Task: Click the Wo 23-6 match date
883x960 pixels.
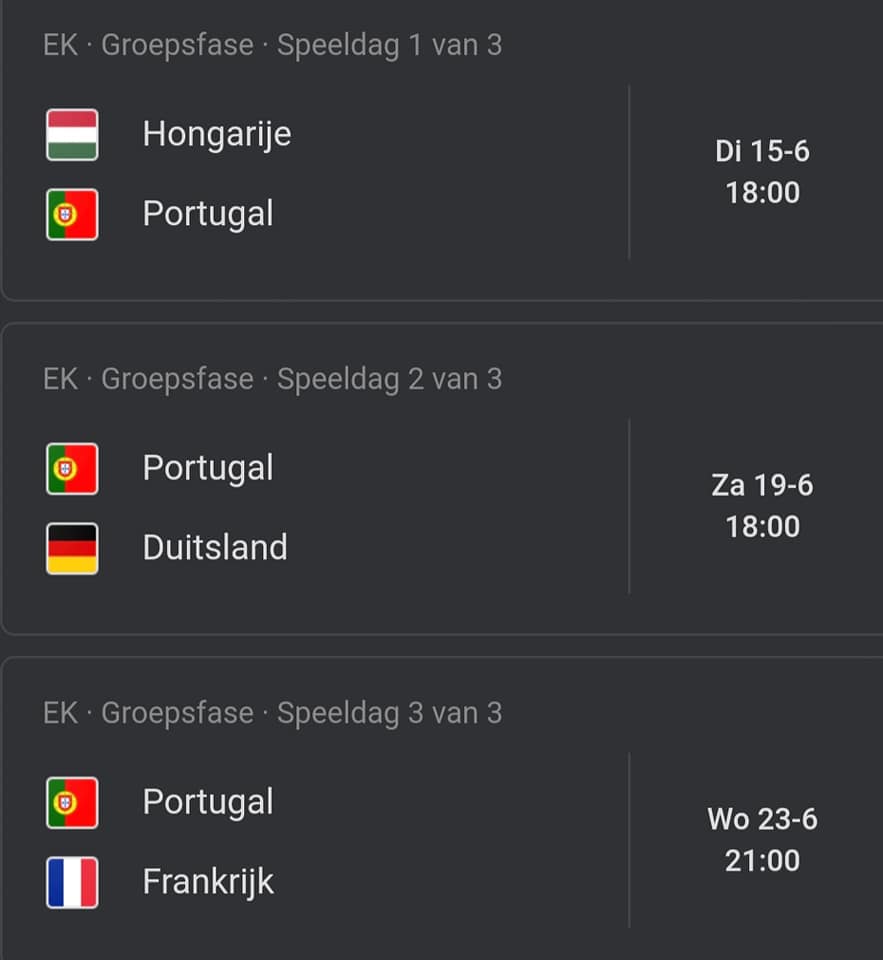Action: 762,819
